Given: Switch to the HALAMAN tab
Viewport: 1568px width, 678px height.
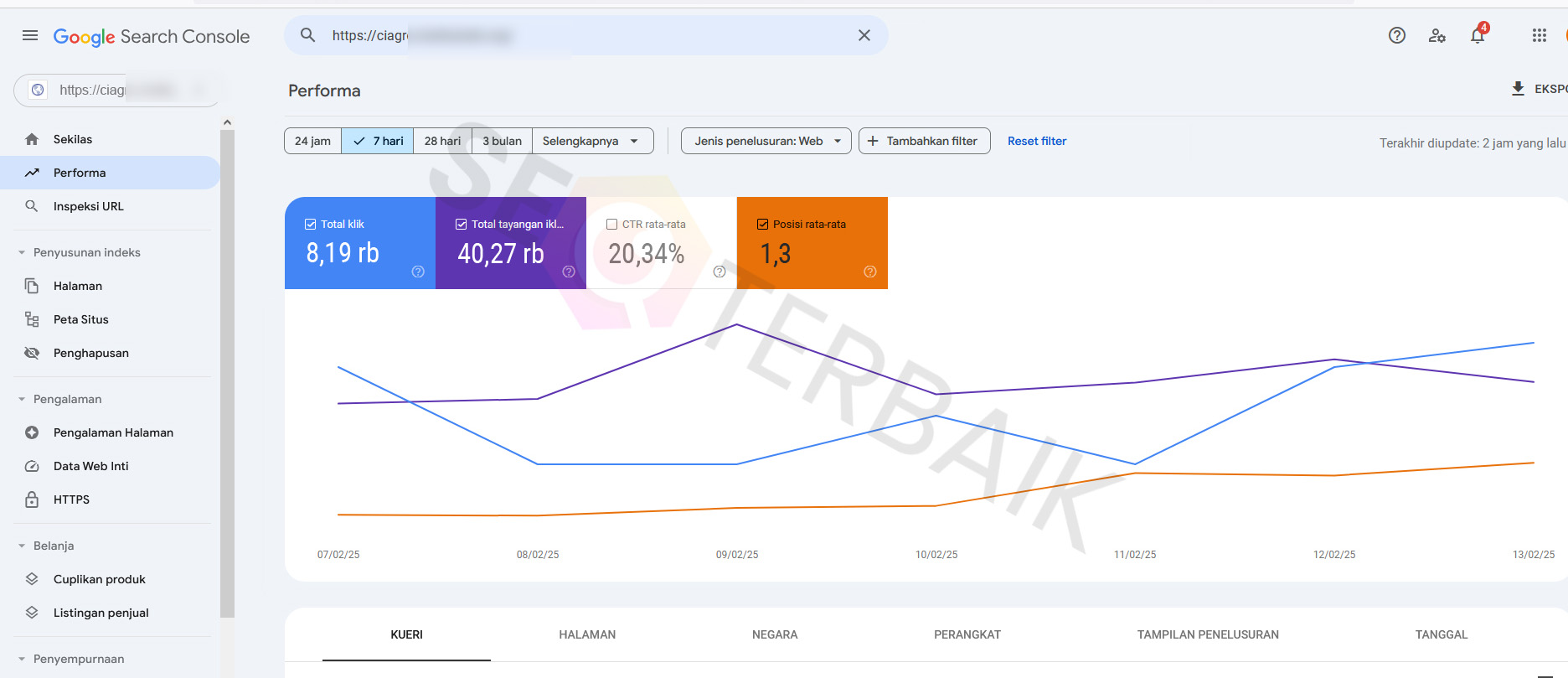Looking at the screenshot, I should tap(587, 634).
